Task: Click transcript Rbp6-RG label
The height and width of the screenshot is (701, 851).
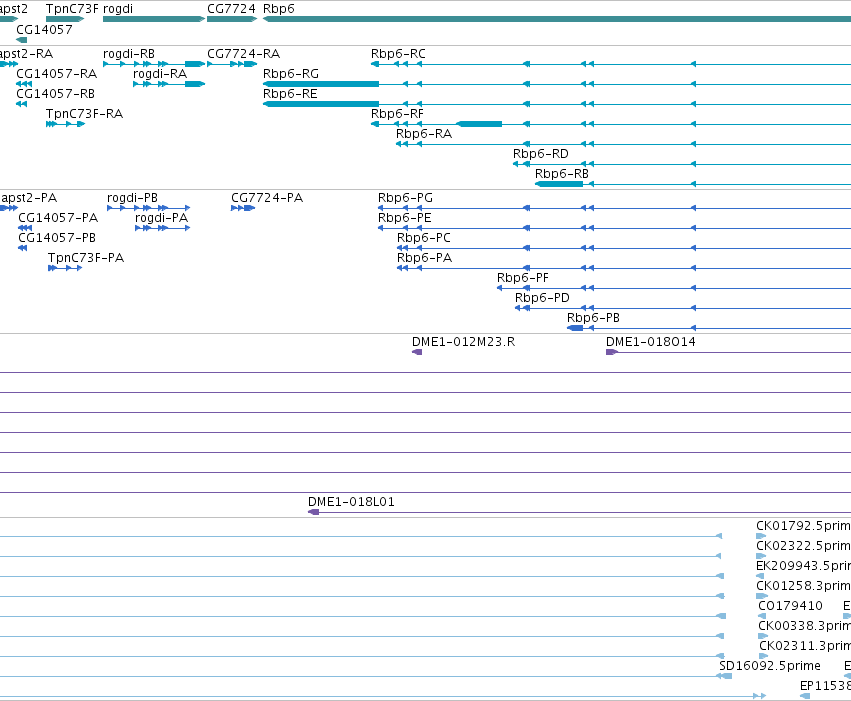Action: (290, 74)
